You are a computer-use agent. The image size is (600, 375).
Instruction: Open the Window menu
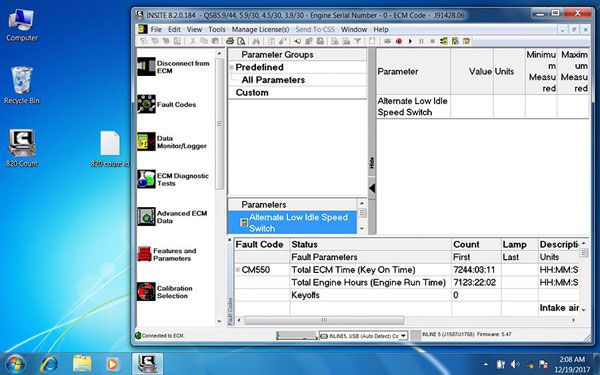pyautogui.click(x=354, y=29)
